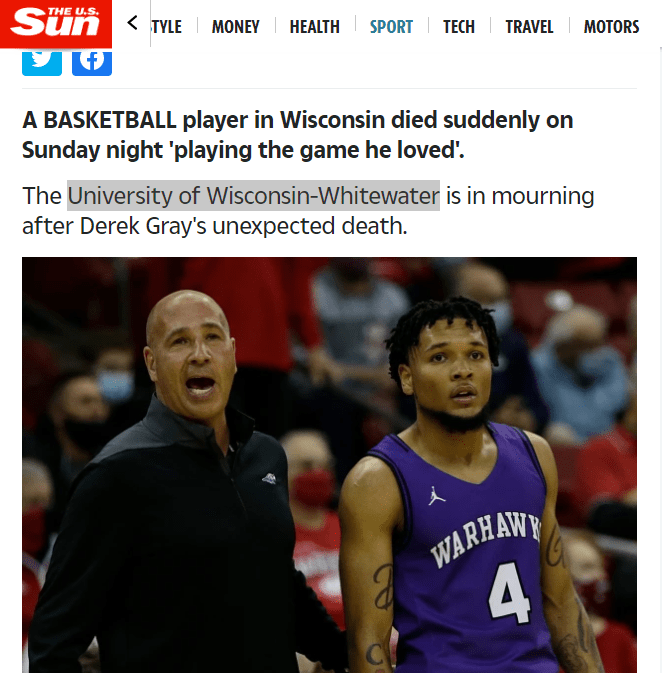This screenshot has width=662, height=673.
Task: Go to the Money section
Action: pyautogui.click(x=236, y=27)
